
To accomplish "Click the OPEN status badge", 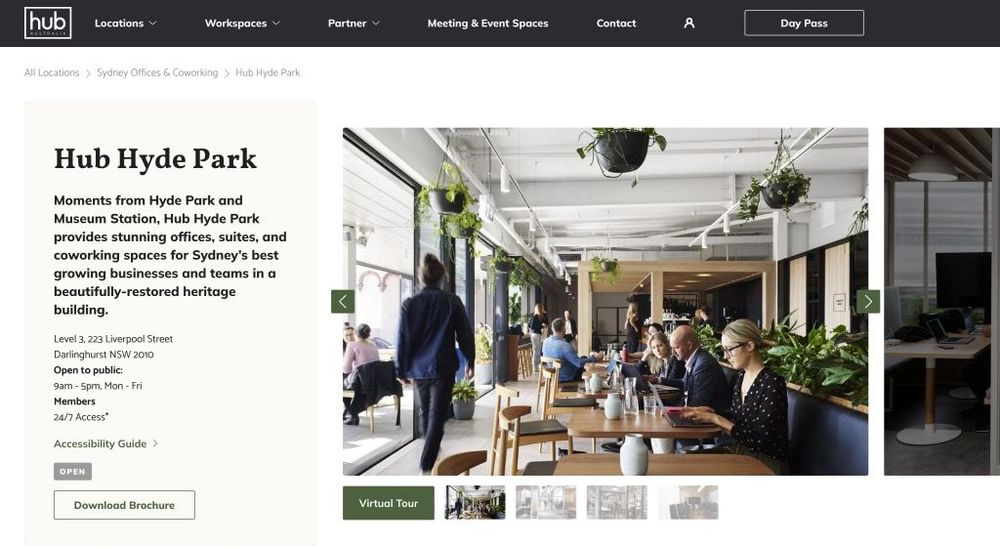I will pyautogui.click(x=73, y=471).
